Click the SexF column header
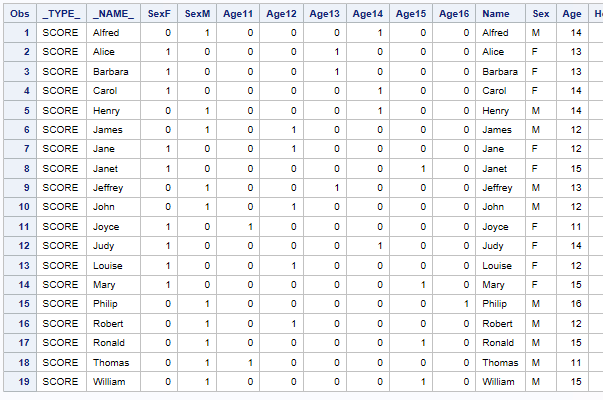The height and width of the screenshot is (400, 603). [158, 14]
